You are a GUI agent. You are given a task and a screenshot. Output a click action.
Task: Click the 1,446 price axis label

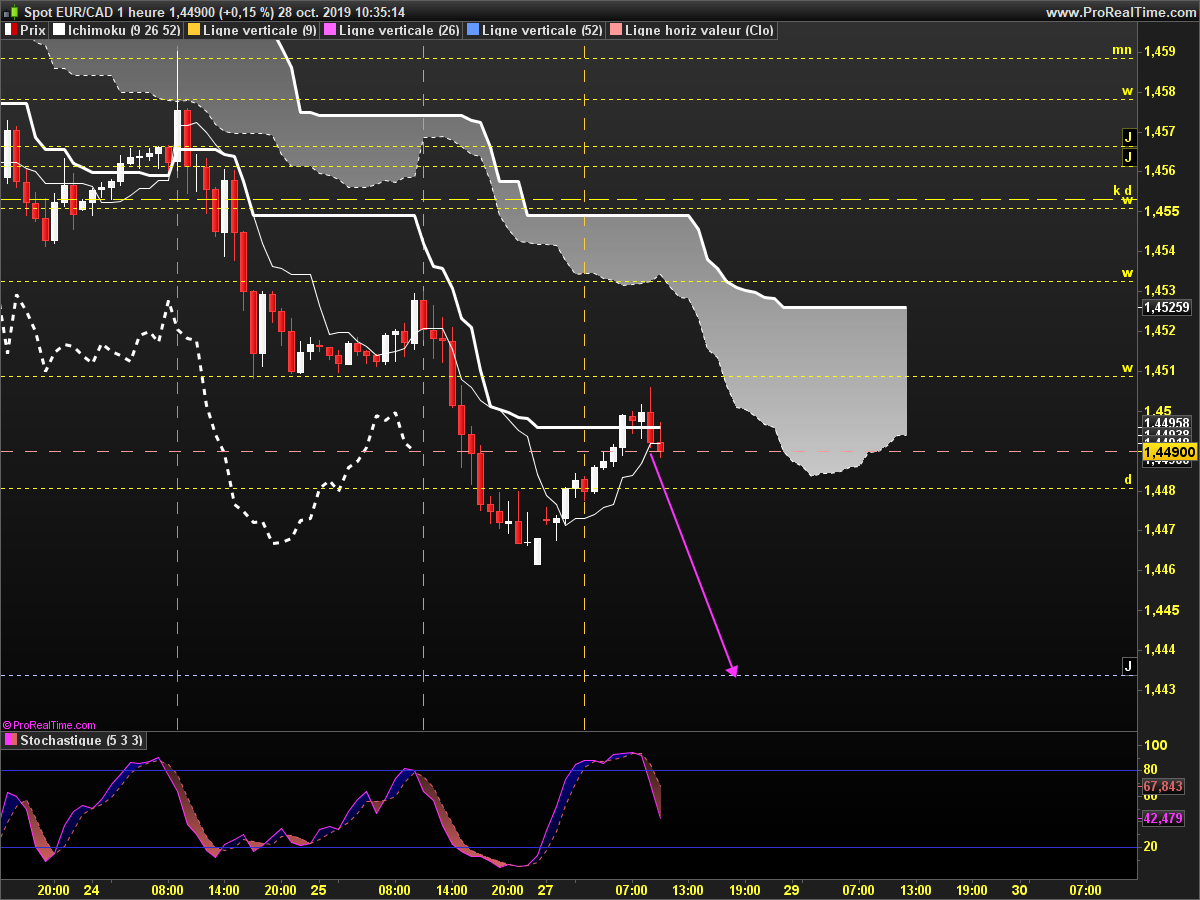coord(1159,569)
